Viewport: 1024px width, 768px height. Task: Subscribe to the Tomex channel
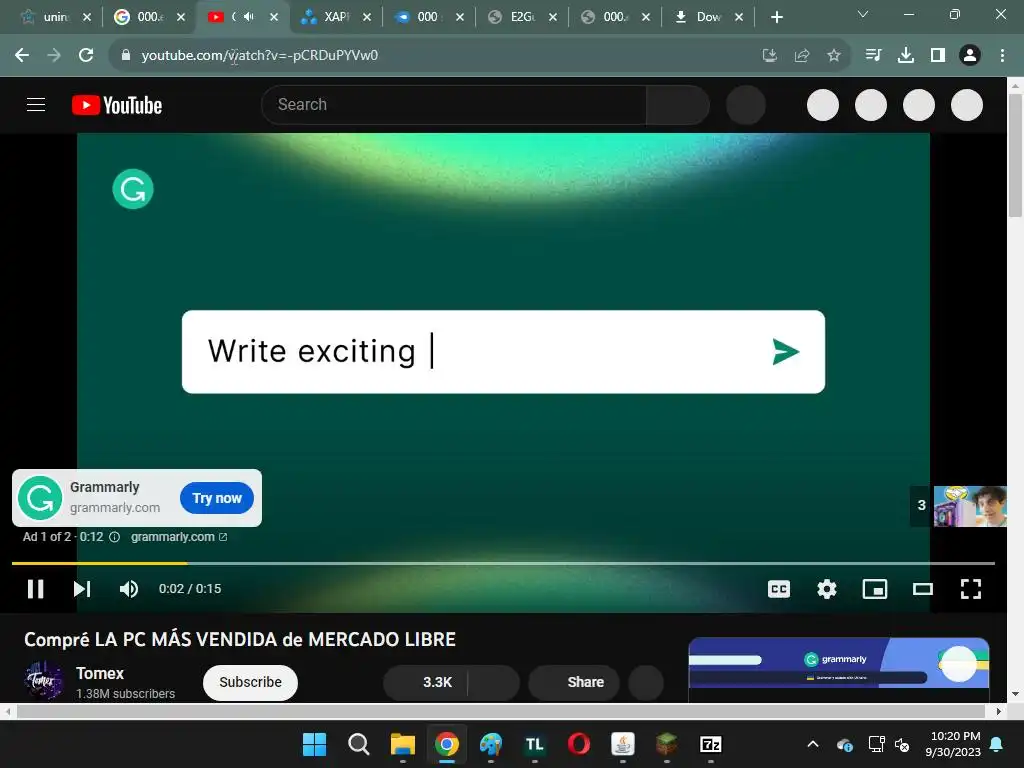click(250, 682)
